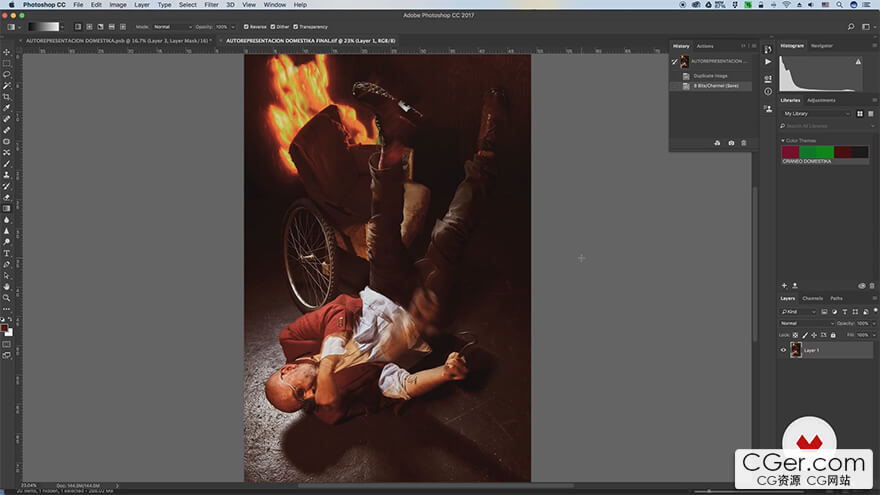
Task: Create new snapshot in History panel
Action: [731, 143]
